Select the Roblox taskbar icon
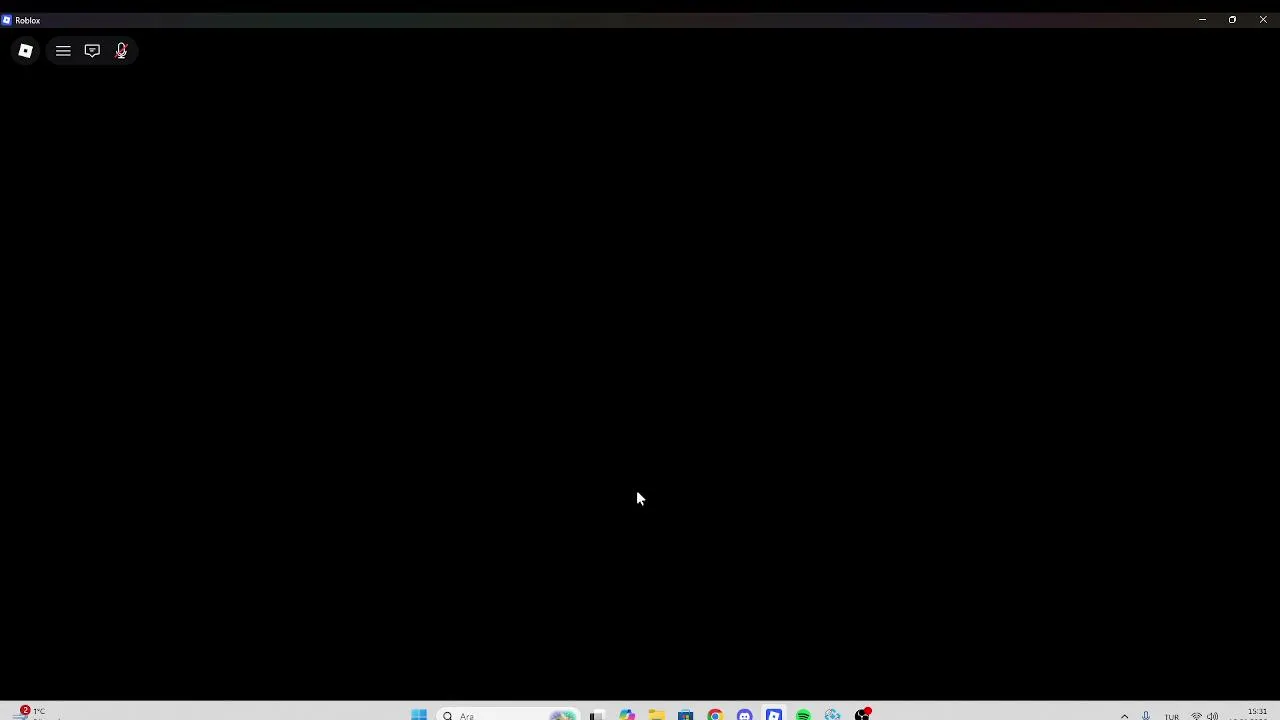The height and width of the screenshot is (720, 1280). tap(774, 714)
